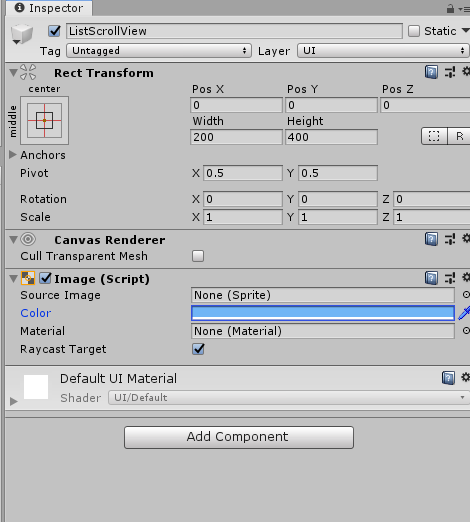The width and height of the screenshot is (470, 522).
Task: Open the anchor presets box
Action: pos(44,120)
